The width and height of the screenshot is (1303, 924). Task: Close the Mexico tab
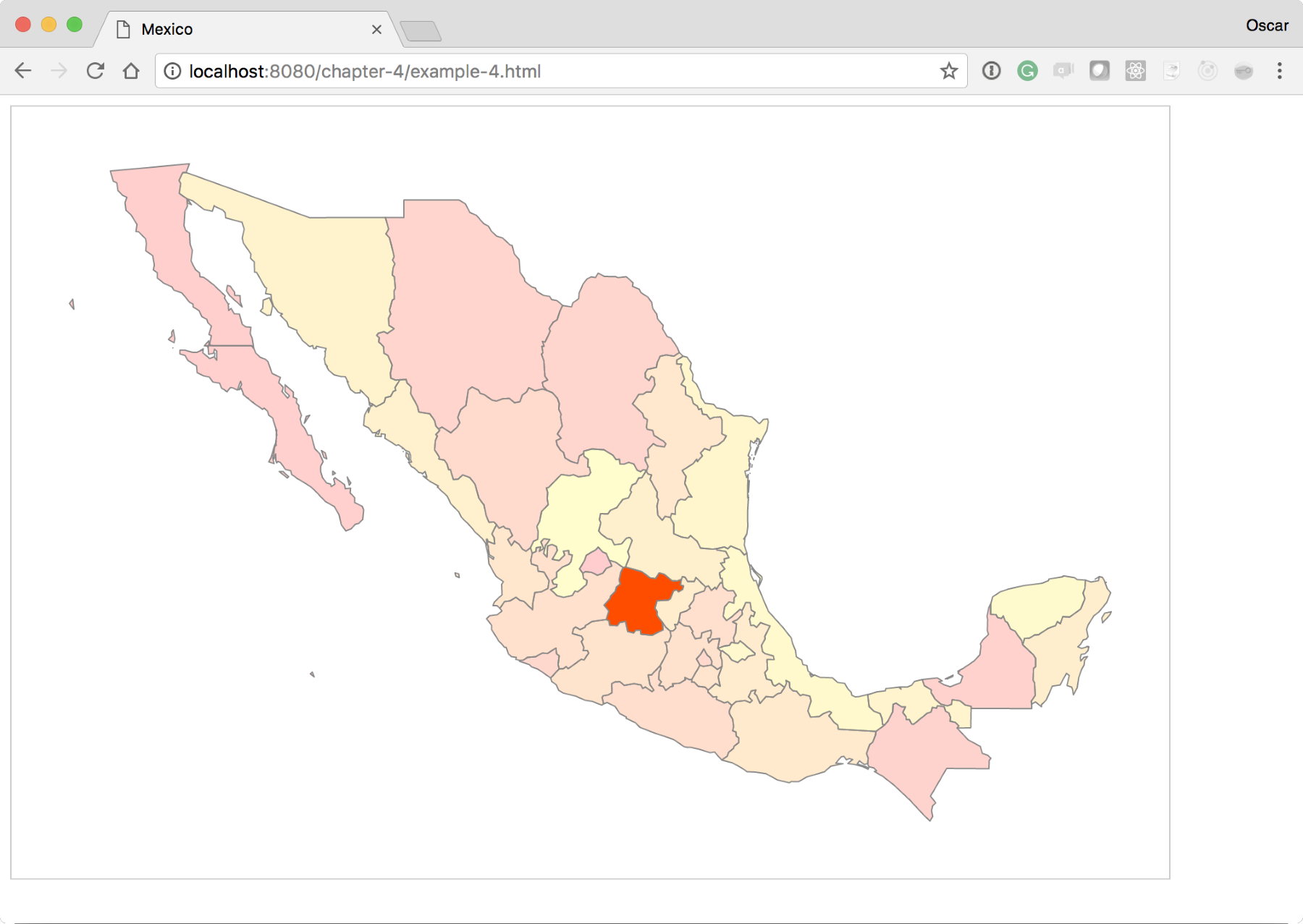coord(376,30)
